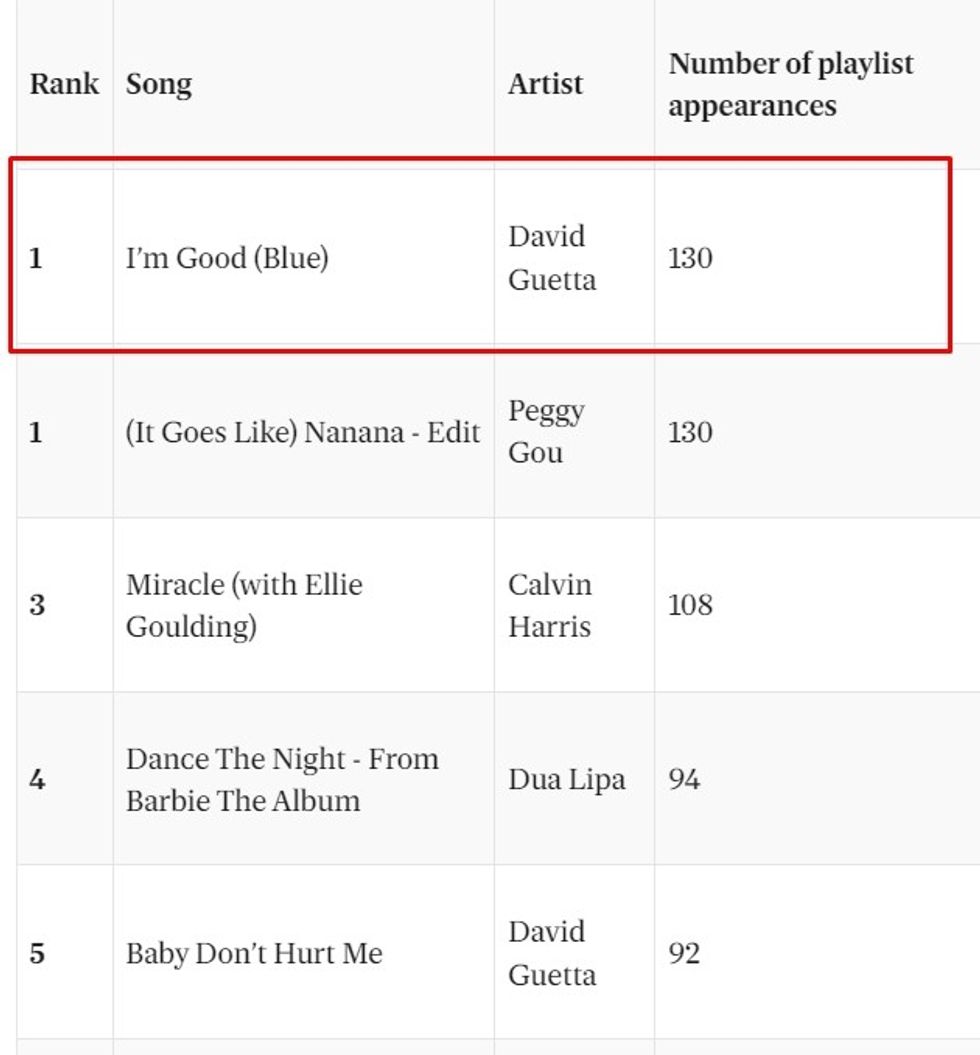Screen dimensions: 980x1055
Task: Select the Baby Don't Hurt Me song
Action: click(254, 953)
